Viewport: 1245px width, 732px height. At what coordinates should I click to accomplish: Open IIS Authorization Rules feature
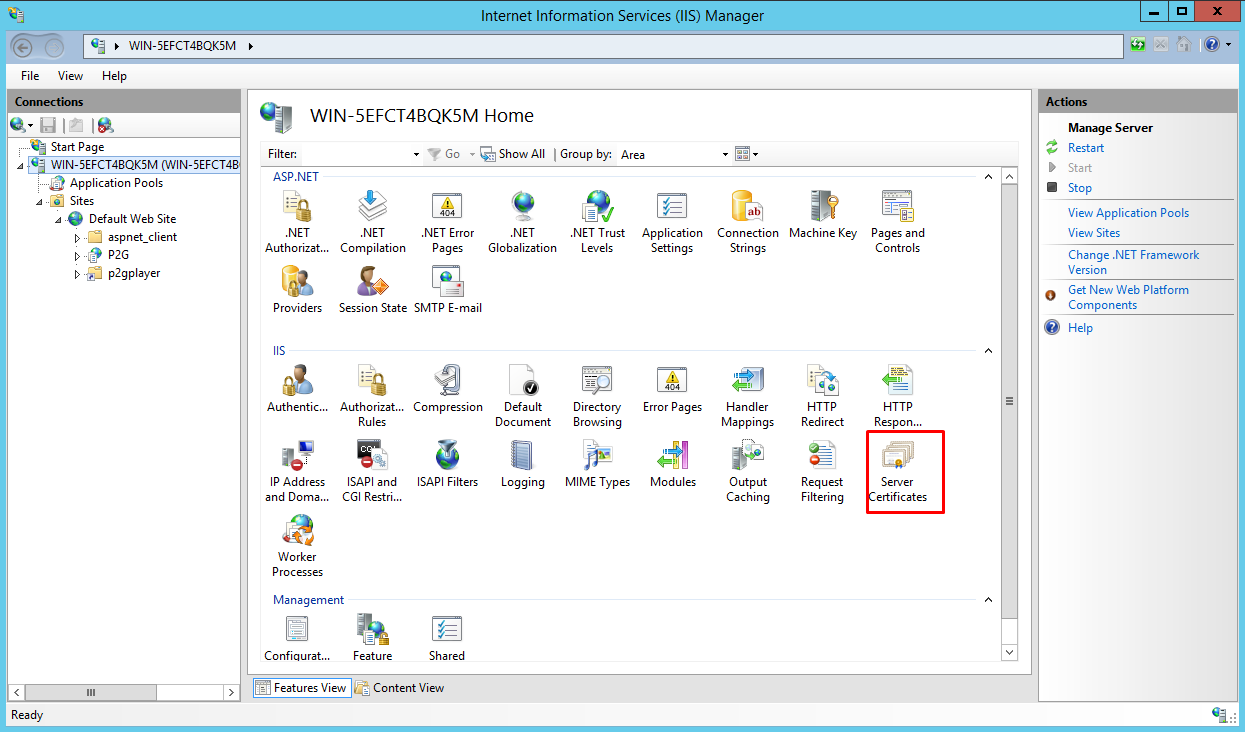click(x=372, y=396)
